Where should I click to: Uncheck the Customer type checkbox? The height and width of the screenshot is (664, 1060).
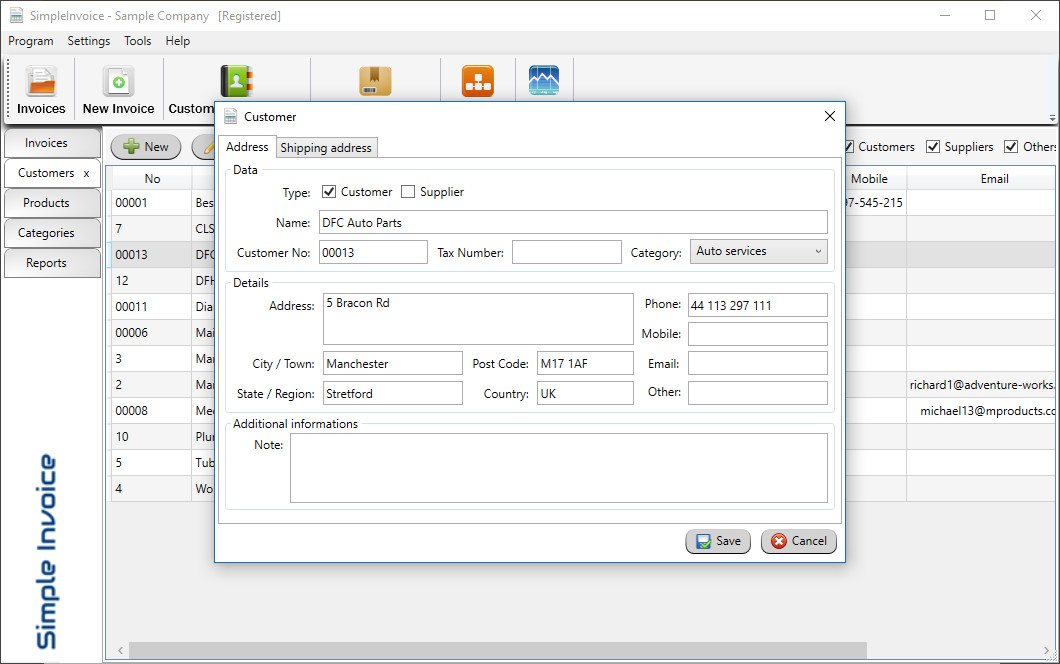[x=329, y=192]
